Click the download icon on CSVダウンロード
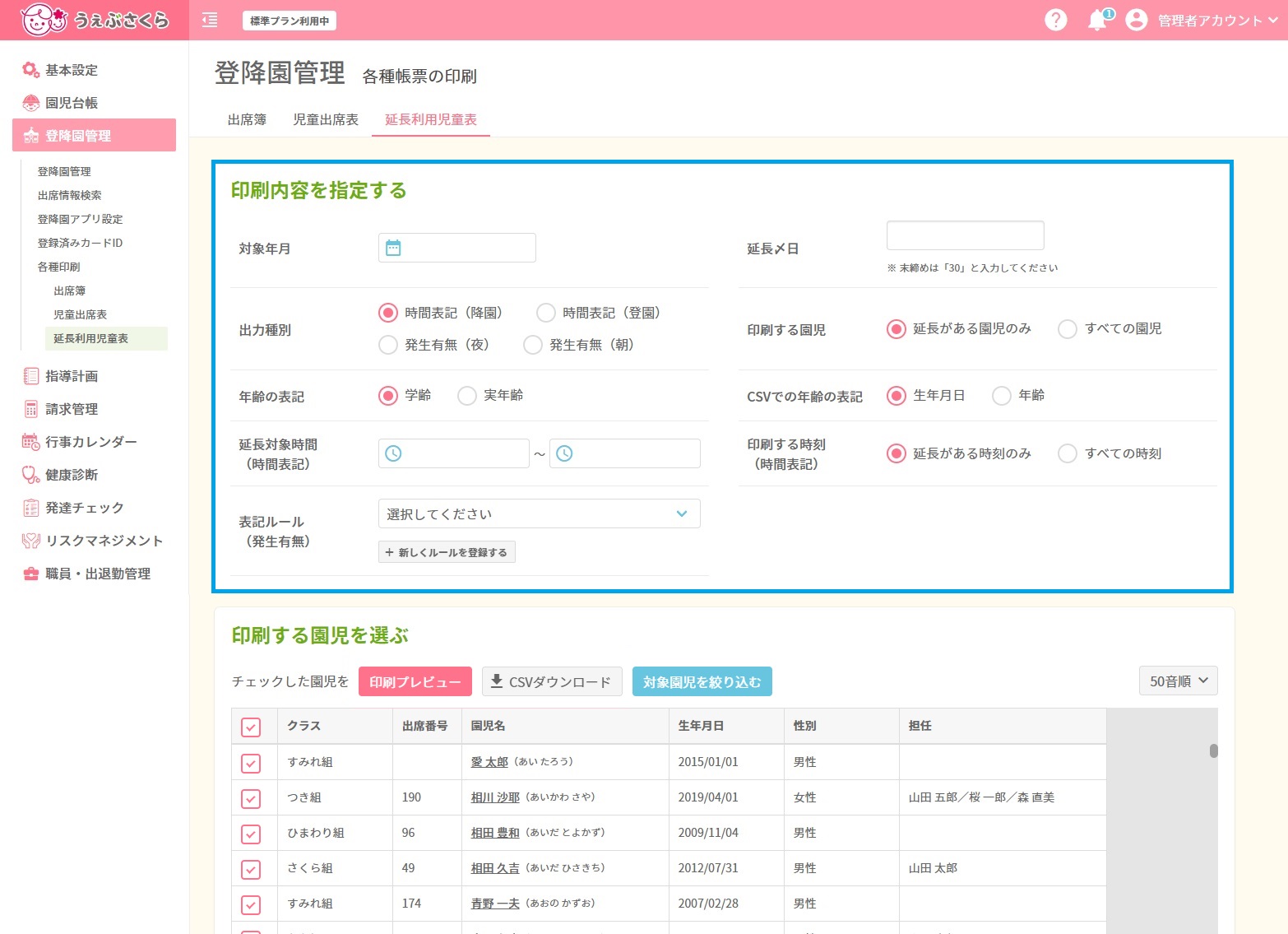The width and height of the screenshot is (1288, 934). [x=496, y=681]
